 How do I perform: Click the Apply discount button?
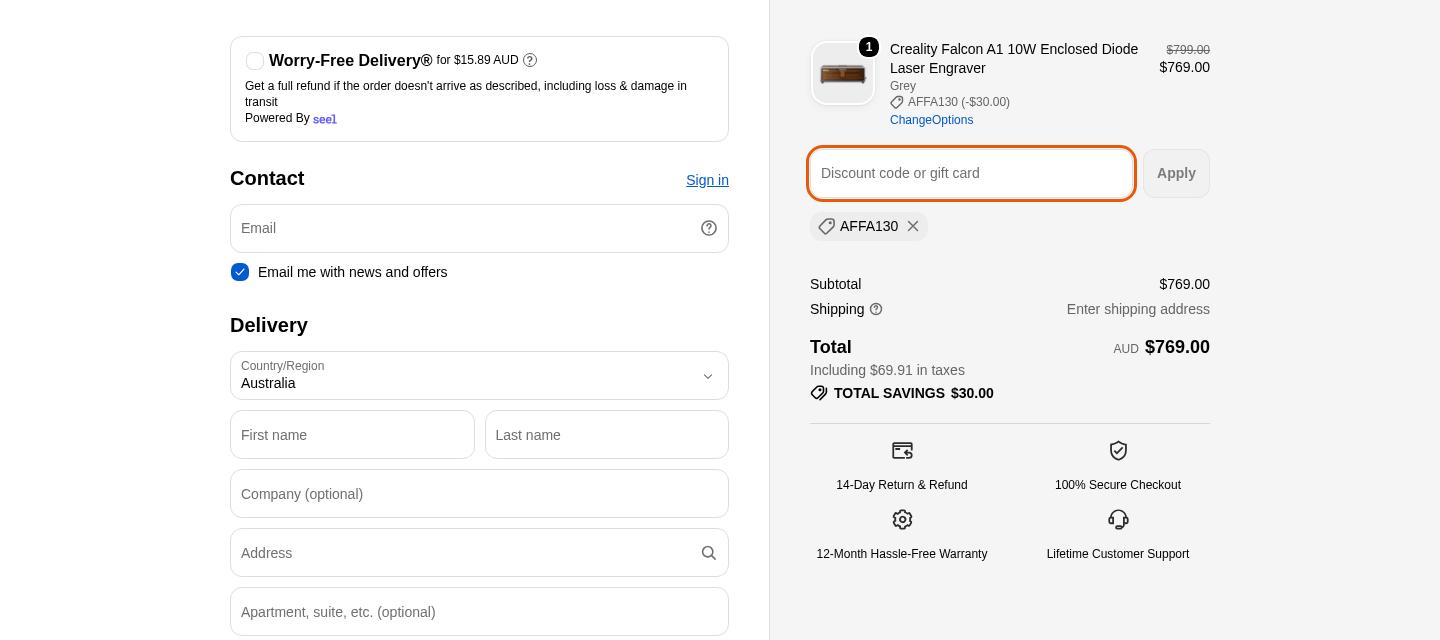point(1176,173)
